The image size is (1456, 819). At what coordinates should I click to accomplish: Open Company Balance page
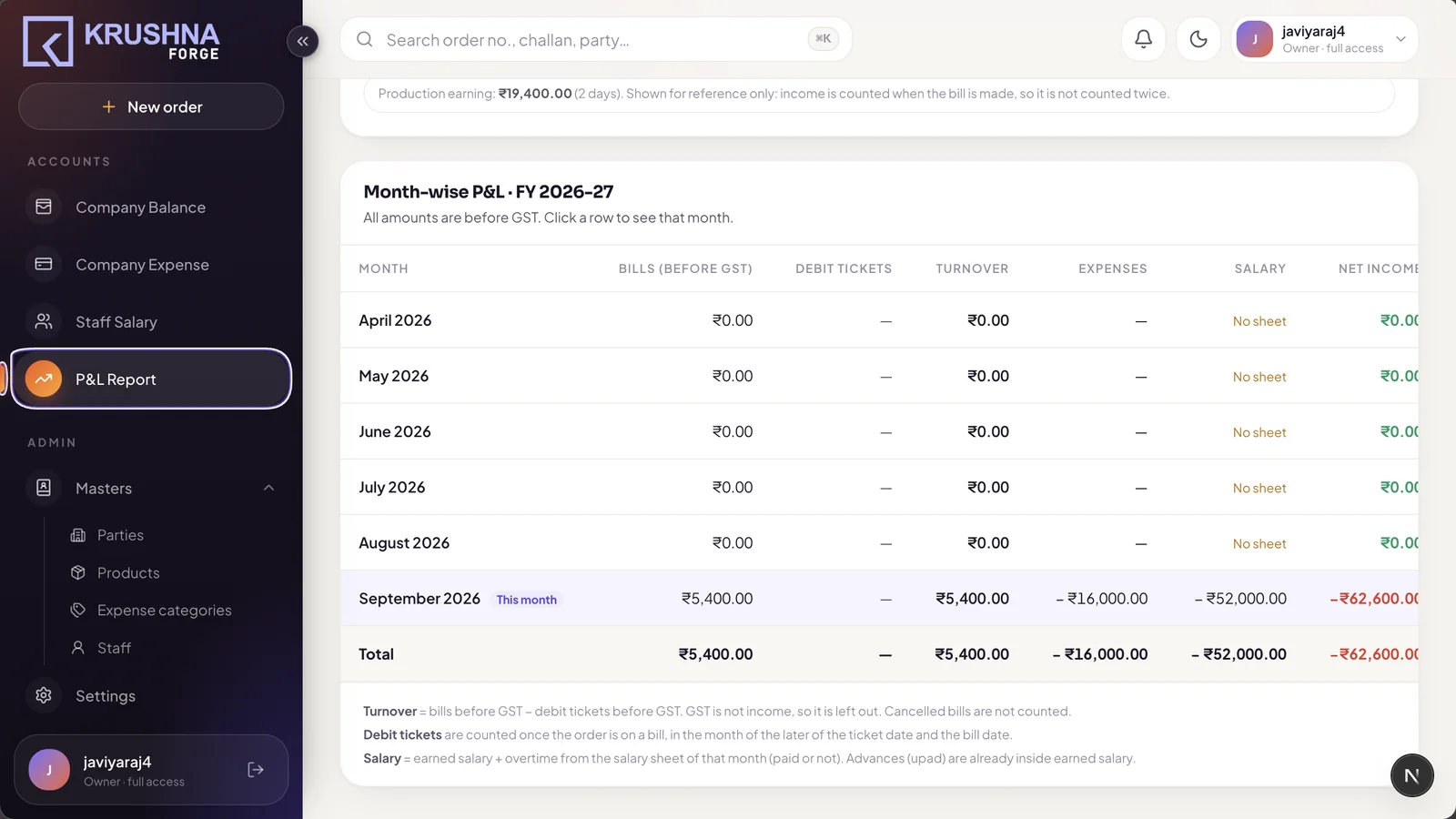(x=151, y=207)
